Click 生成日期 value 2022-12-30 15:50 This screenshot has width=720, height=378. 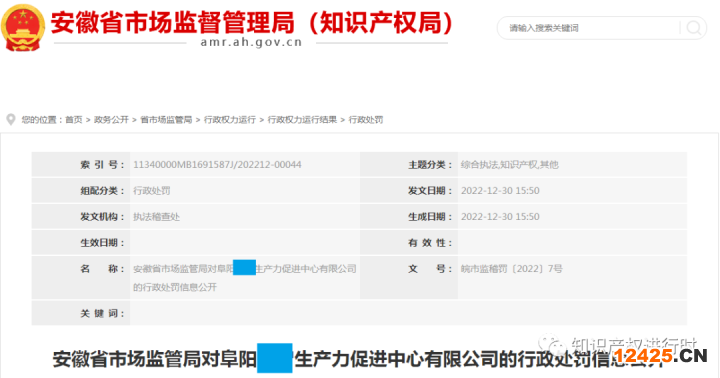point(500,217)
